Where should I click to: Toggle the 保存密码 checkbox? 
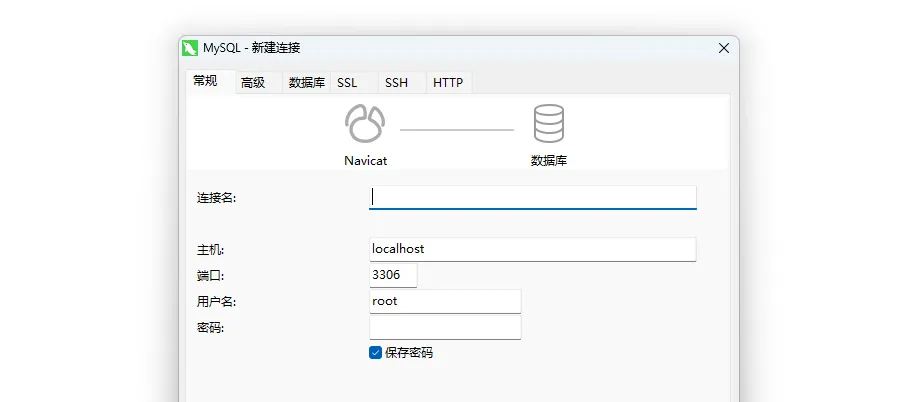pos(376,352)
